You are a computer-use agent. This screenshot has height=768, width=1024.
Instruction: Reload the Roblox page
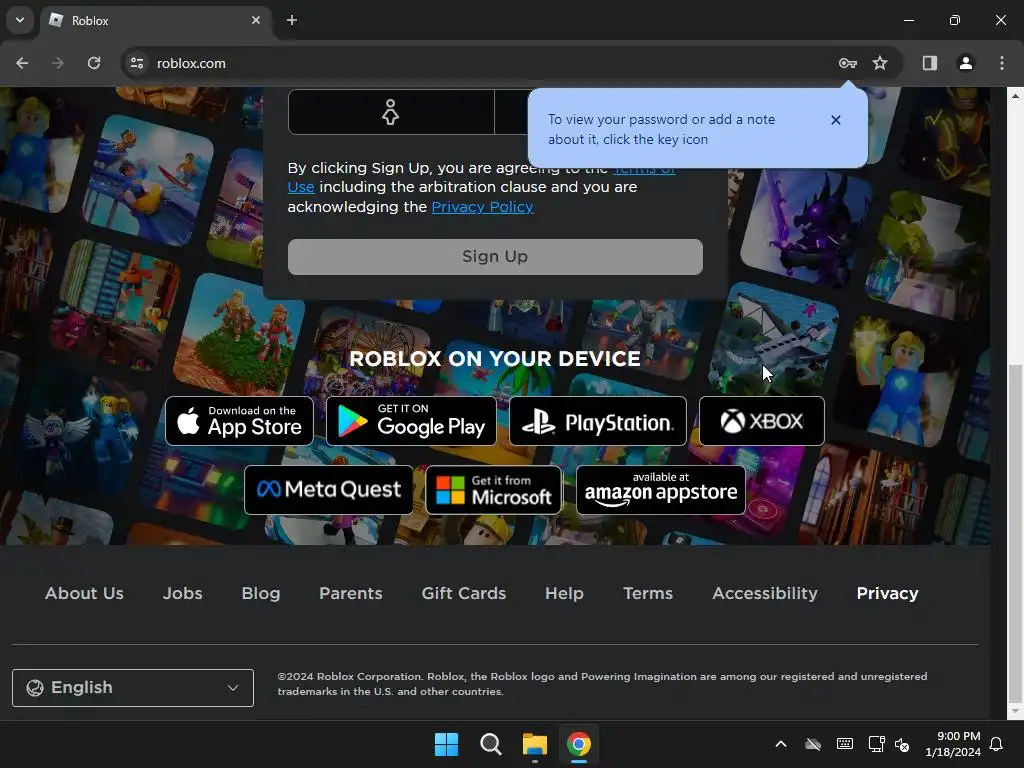94,63
